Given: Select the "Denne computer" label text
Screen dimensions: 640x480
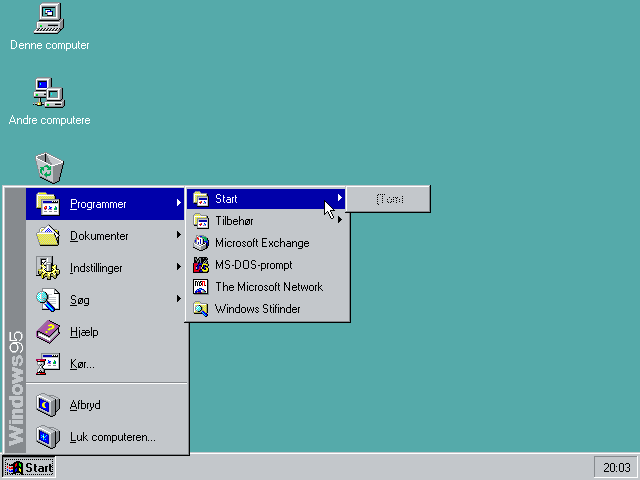Looking at the screenshot, I should click(49, 45).
